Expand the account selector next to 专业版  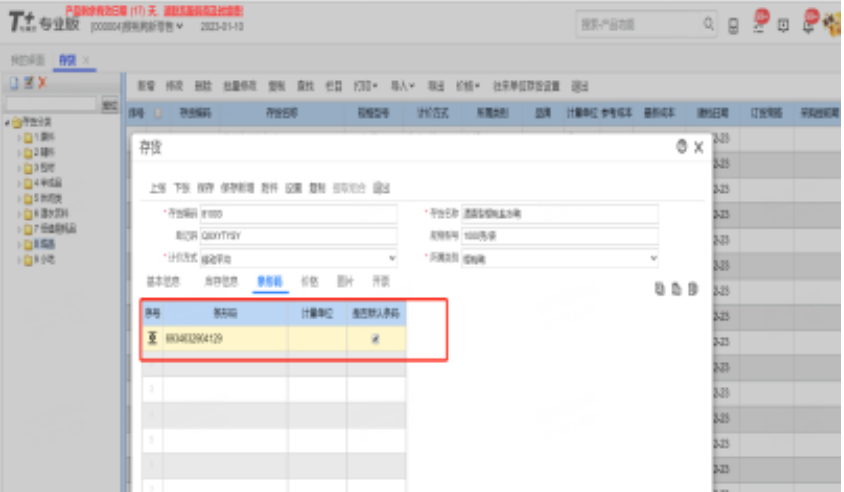(180, 27)
